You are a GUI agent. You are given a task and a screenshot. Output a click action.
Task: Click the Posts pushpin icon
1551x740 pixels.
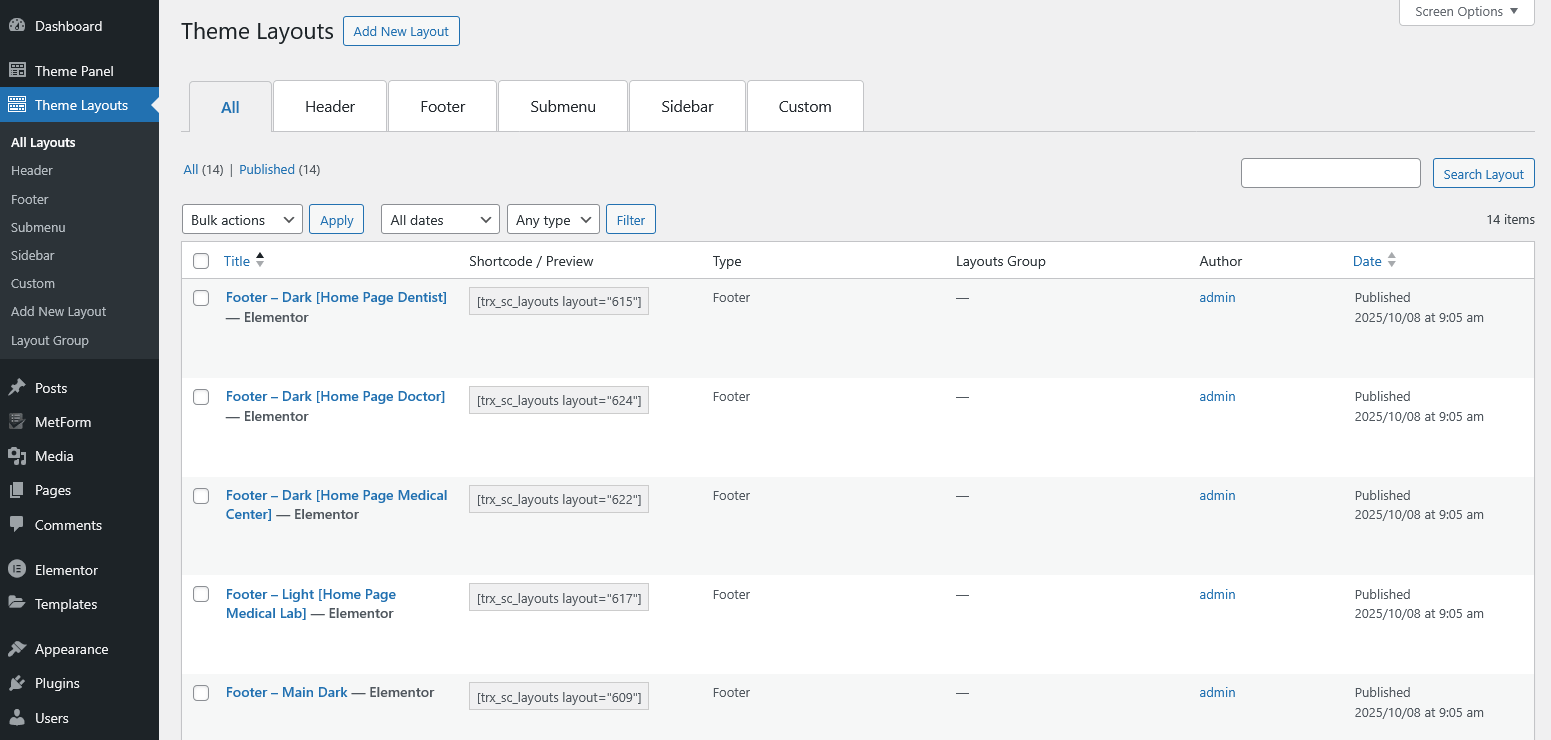[17, 388]
